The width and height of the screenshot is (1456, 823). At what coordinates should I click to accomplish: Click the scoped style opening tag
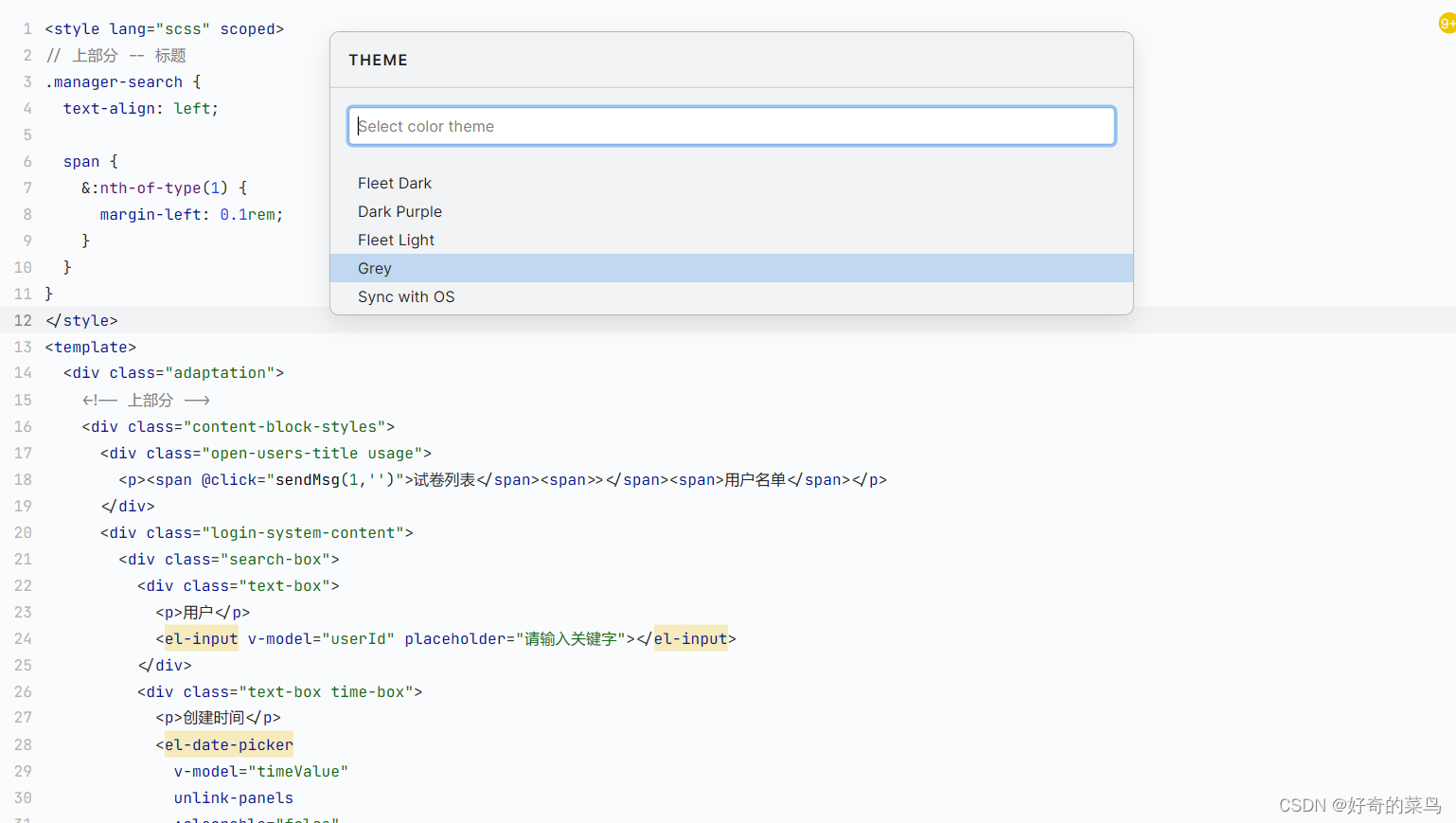click(163, 28)
